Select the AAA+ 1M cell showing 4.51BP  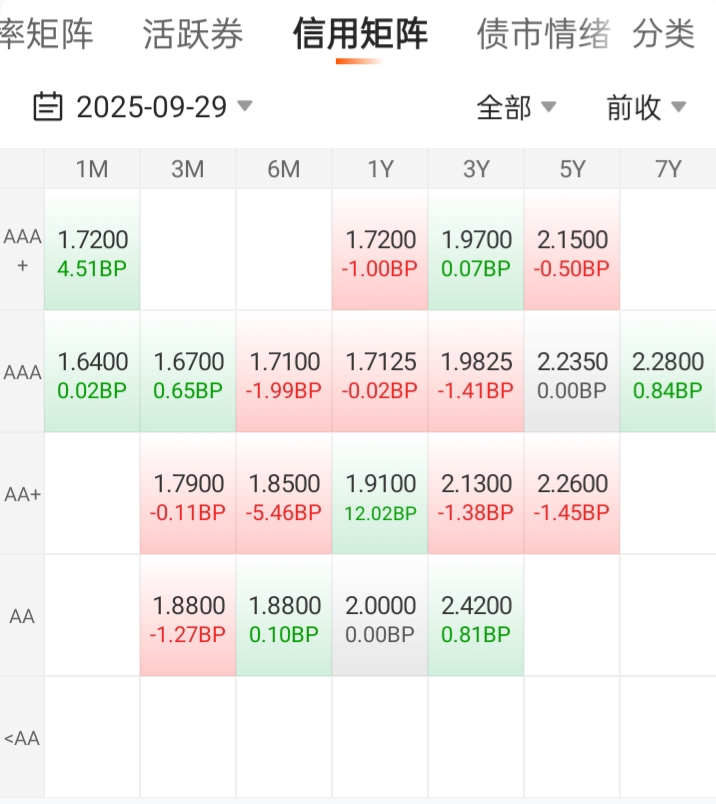coord(92,253)
